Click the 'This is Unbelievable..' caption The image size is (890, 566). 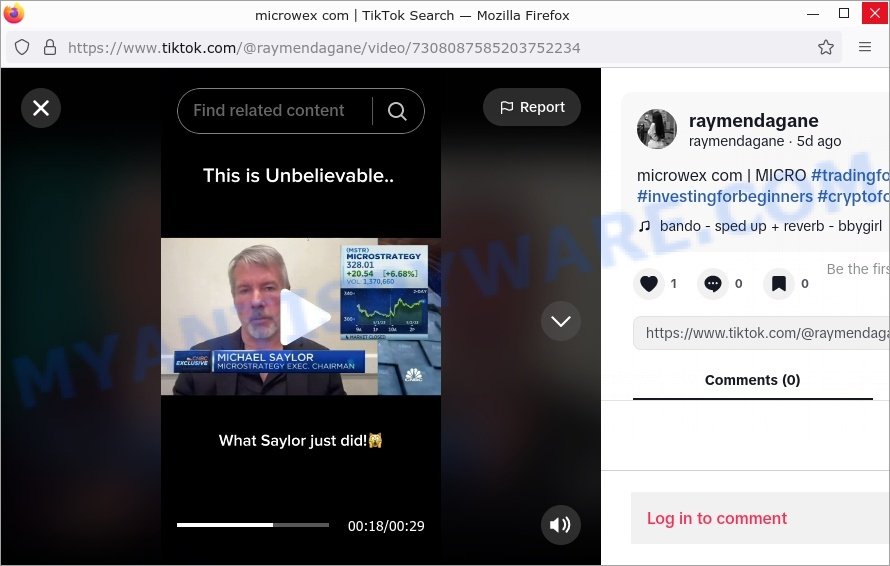299,176
